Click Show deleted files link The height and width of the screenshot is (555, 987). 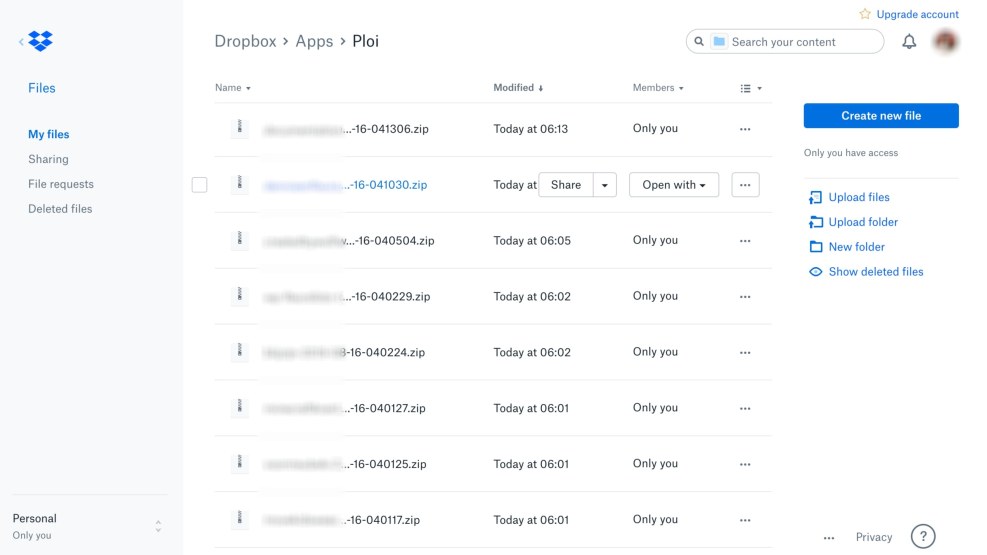(x=876, y=272)
